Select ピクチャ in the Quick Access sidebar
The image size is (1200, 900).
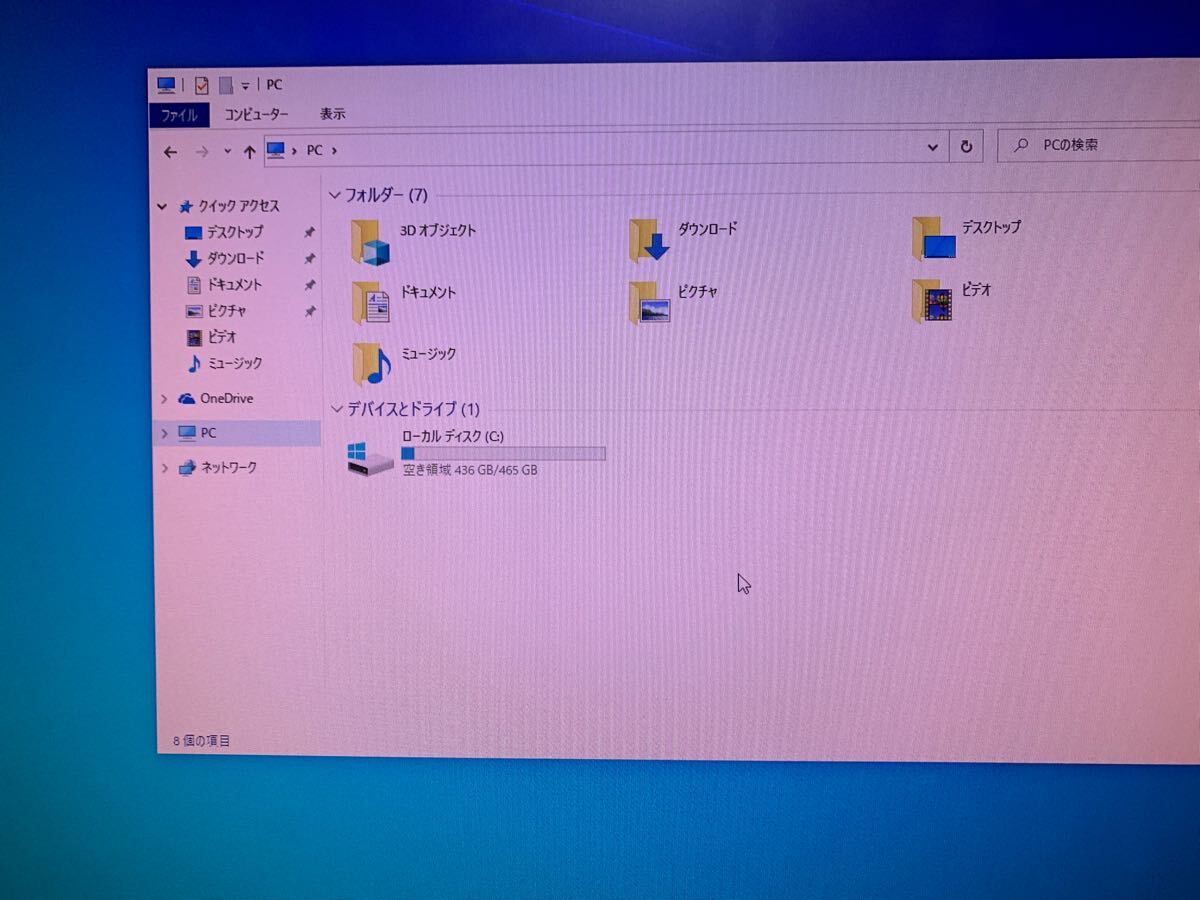coord(216,311)
